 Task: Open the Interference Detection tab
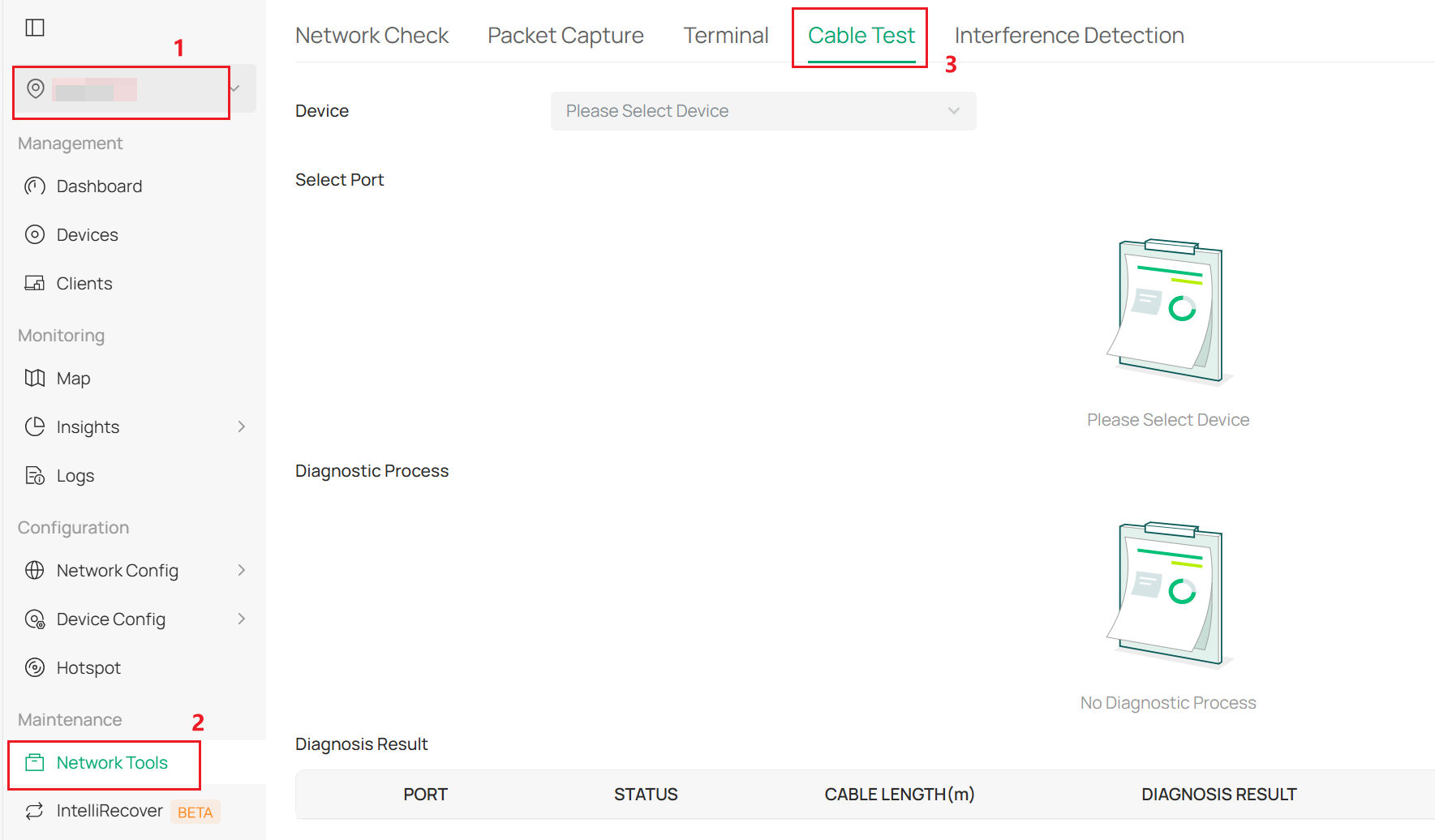(1069, 35)
